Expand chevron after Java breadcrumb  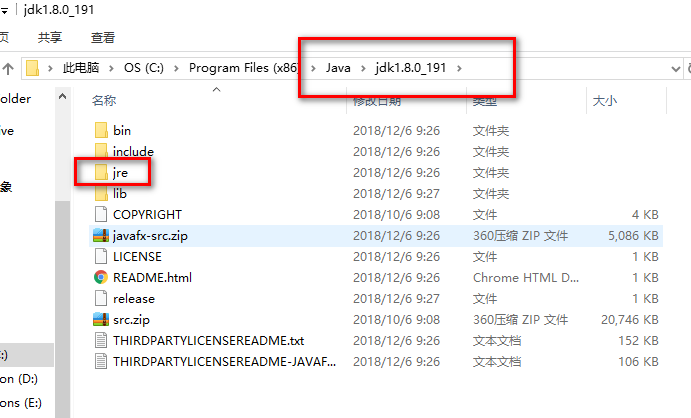(363, 68)
